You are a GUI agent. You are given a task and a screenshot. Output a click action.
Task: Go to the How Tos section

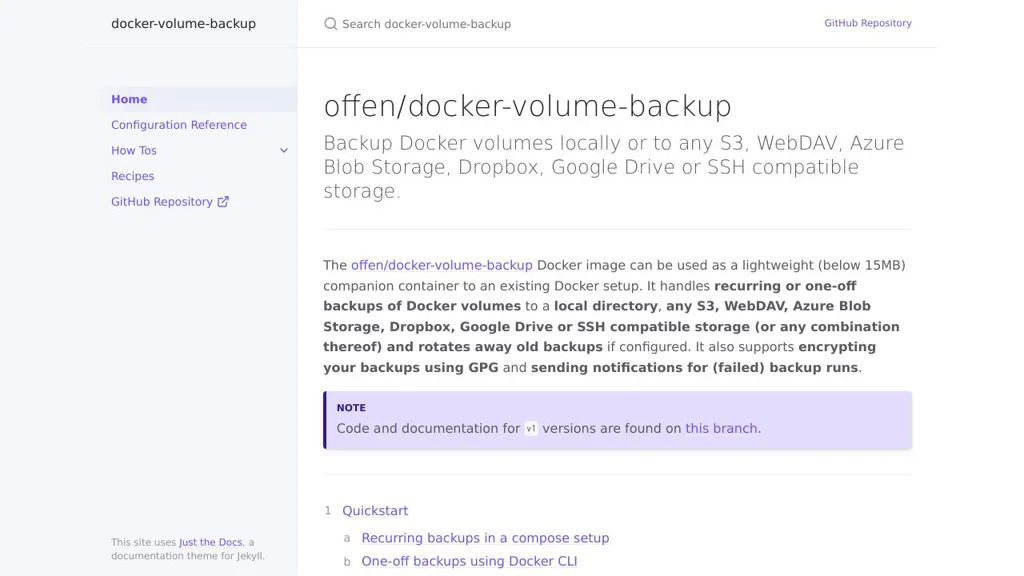click(134, 151)
